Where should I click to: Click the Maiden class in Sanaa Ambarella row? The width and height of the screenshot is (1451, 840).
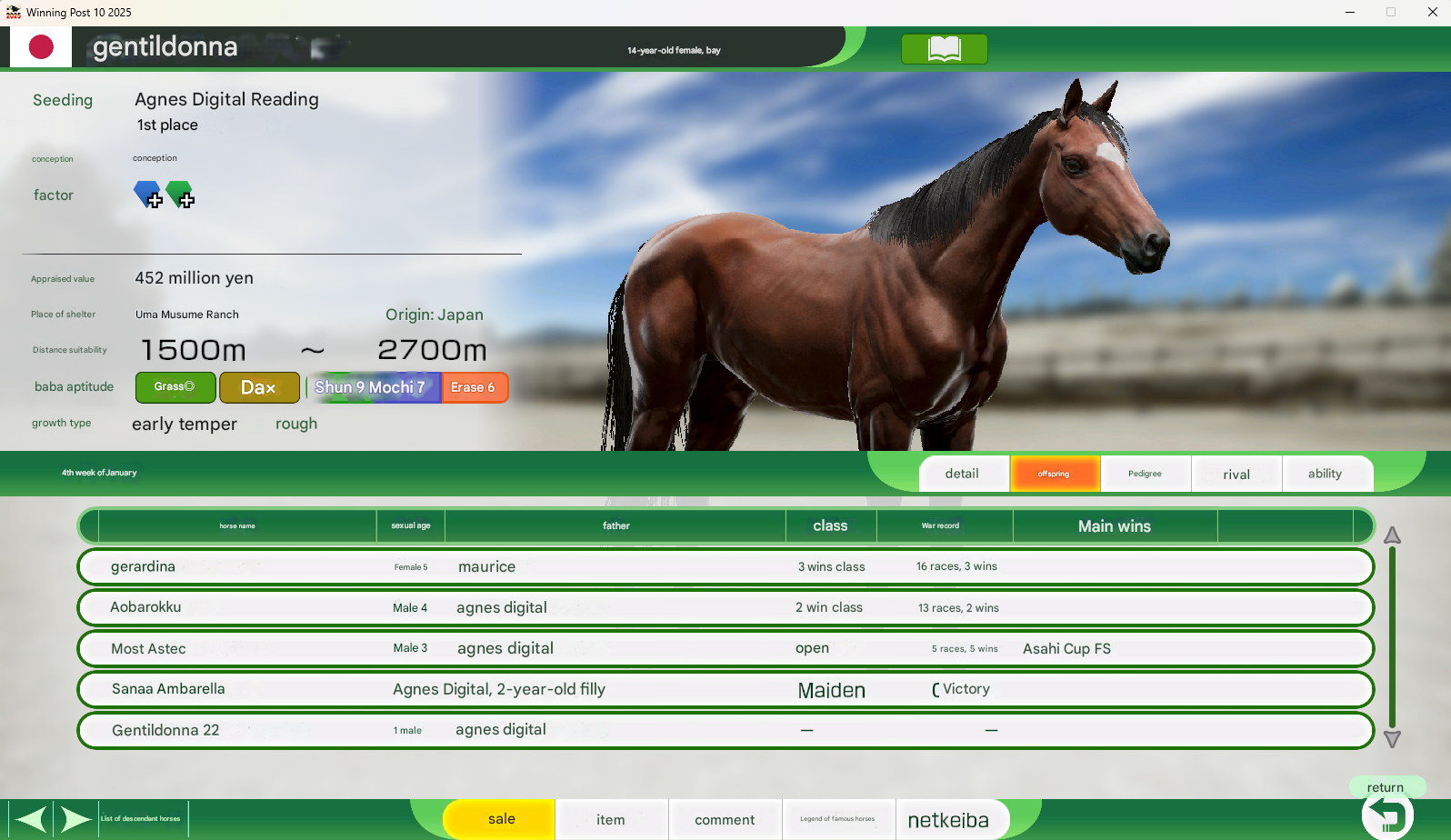click(x=832, y=690)
